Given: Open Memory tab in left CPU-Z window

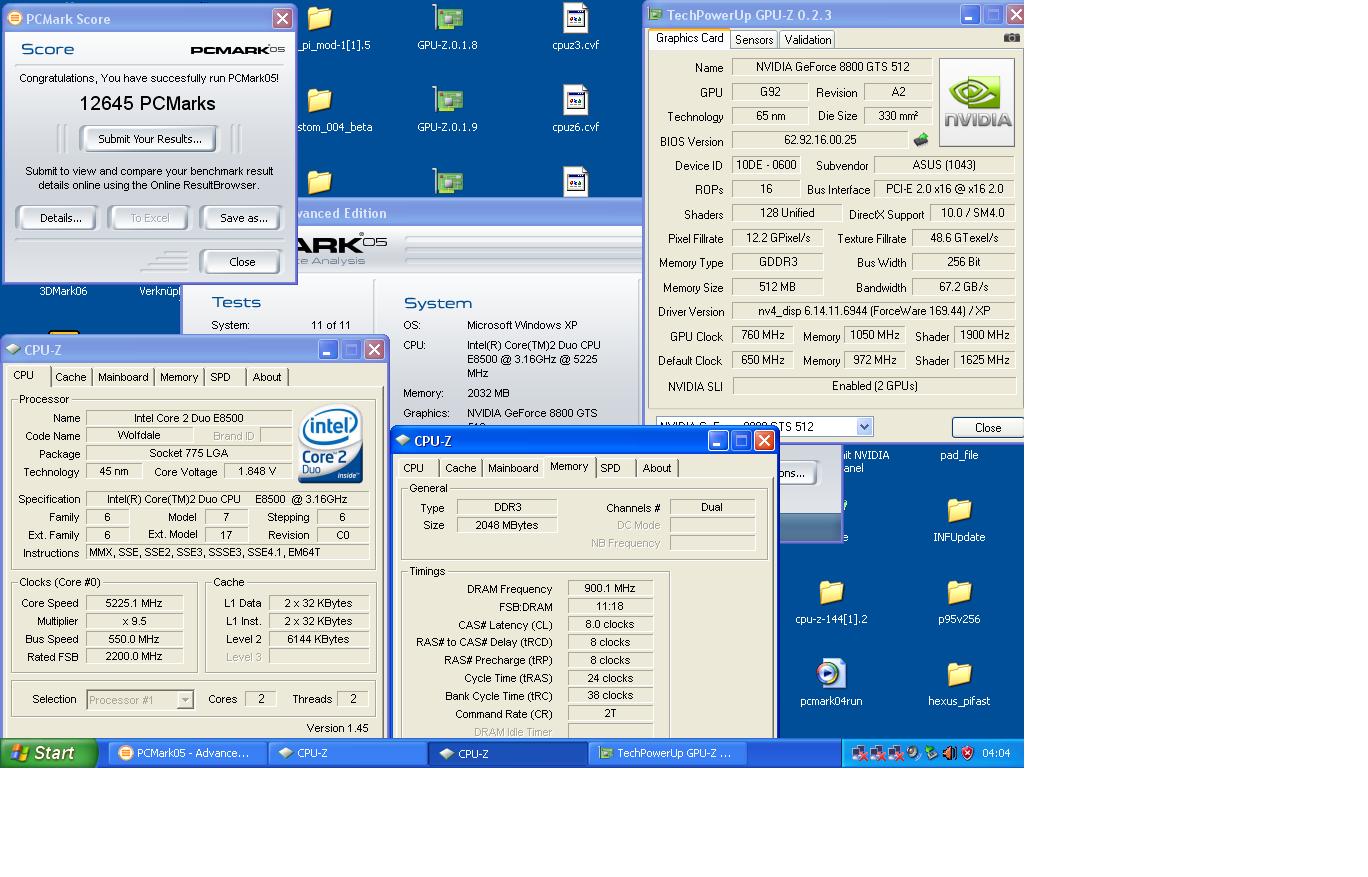Looking at the screenshot, I should point(179,377).
